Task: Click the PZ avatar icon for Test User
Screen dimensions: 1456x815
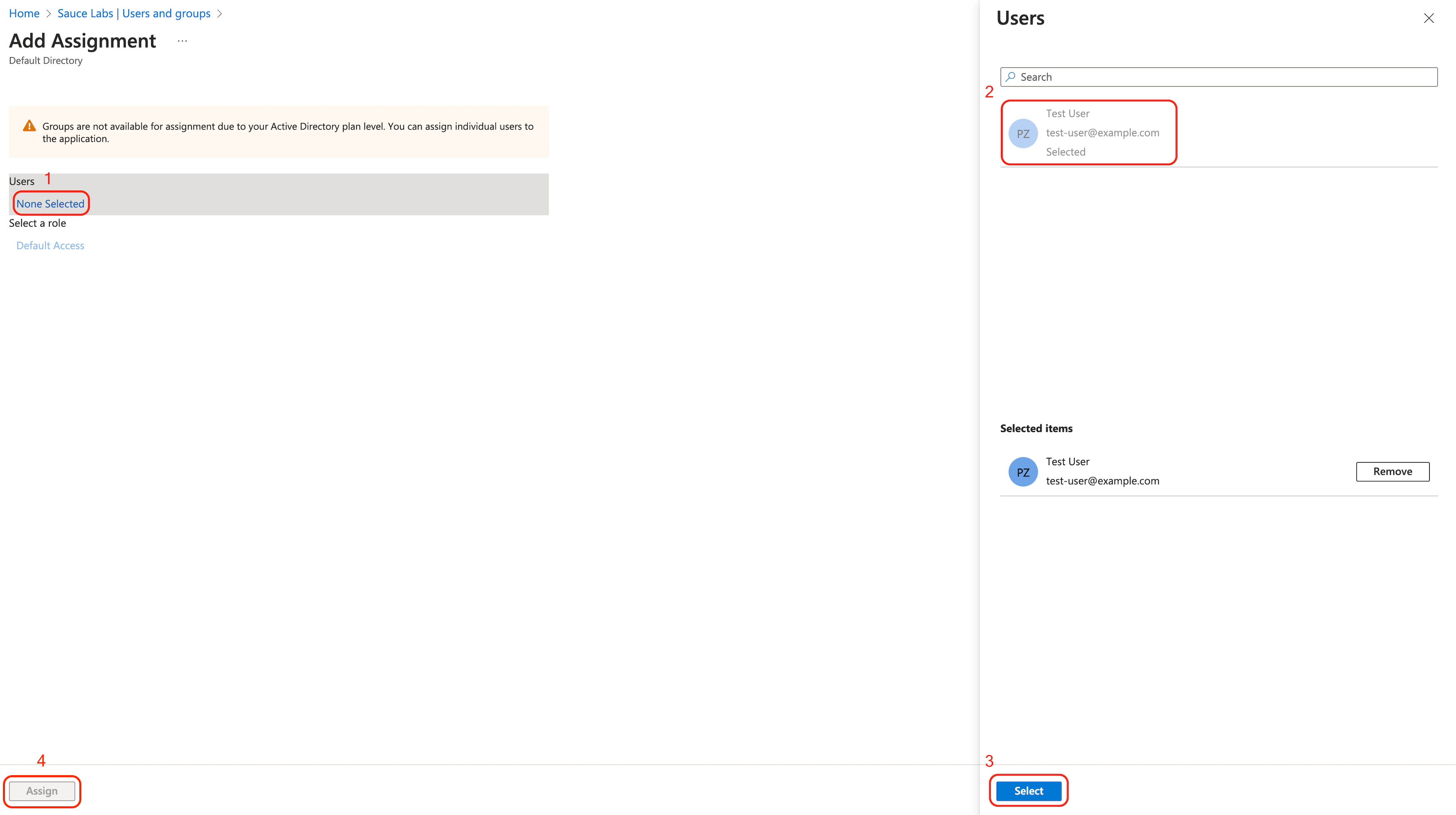Action: 1022,133
